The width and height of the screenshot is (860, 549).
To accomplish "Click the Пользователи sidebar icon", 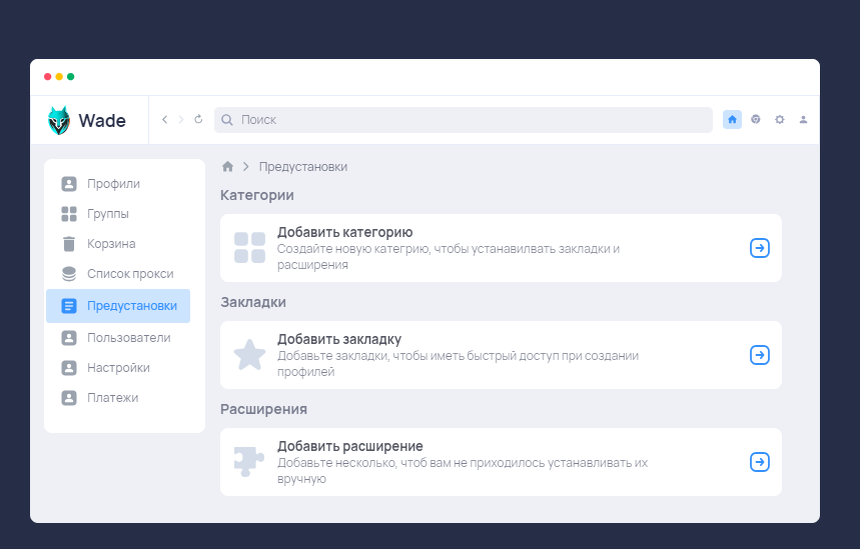I will [x=69, y=338].
